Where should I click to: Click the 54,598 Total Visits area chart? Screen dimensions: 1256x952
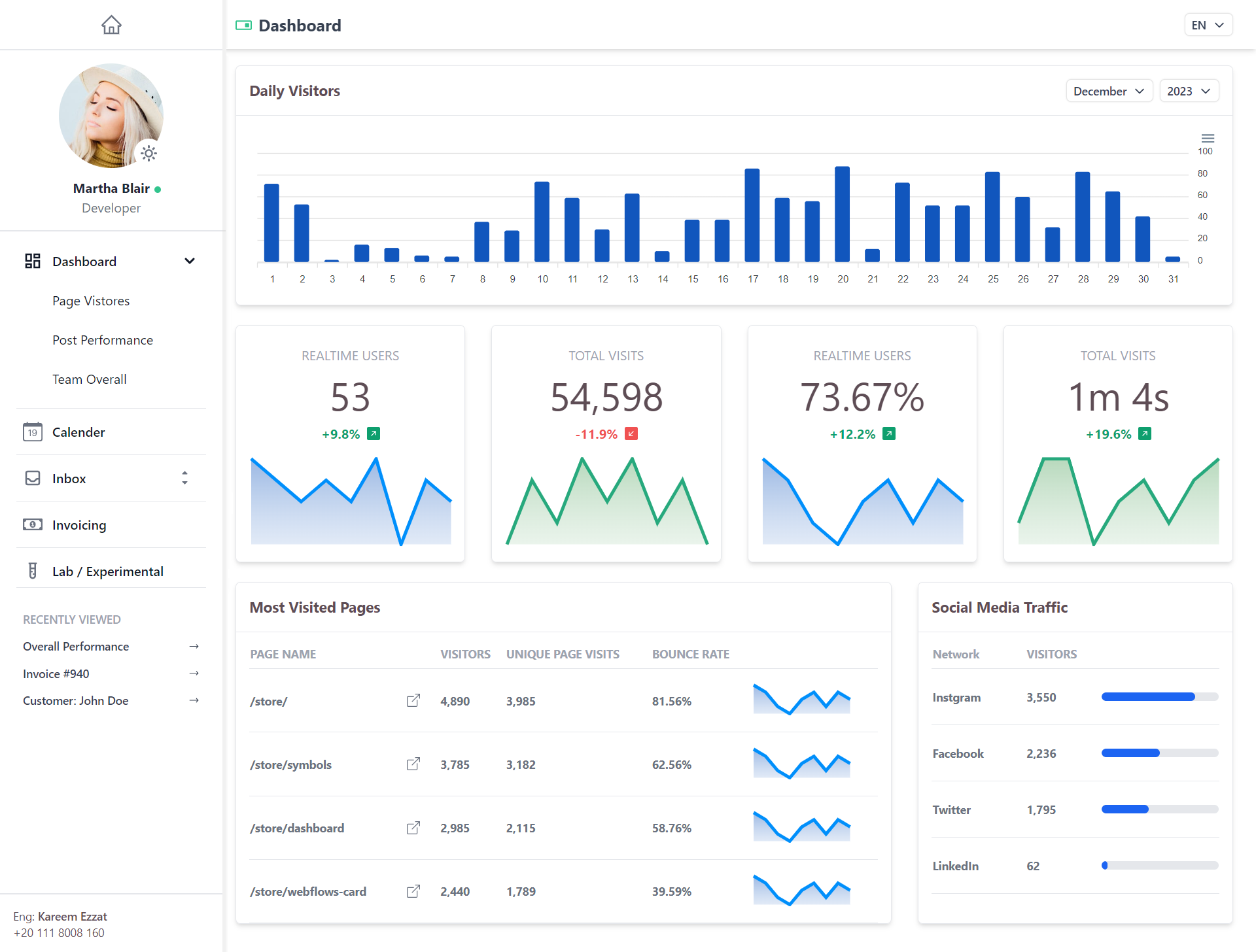pos(606,501)
